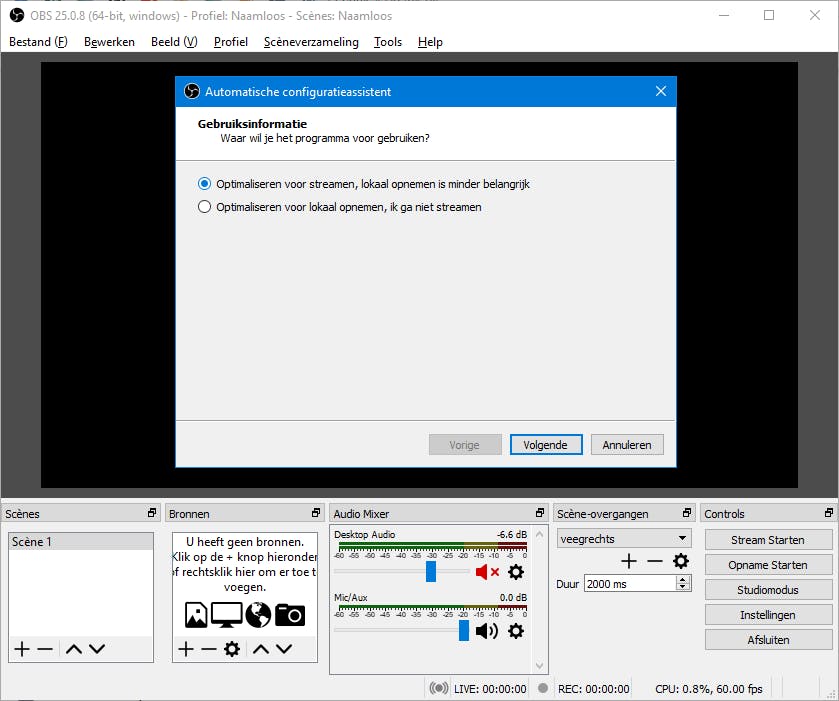Move scene up arrow in Scènes panel

coord(74,649)
